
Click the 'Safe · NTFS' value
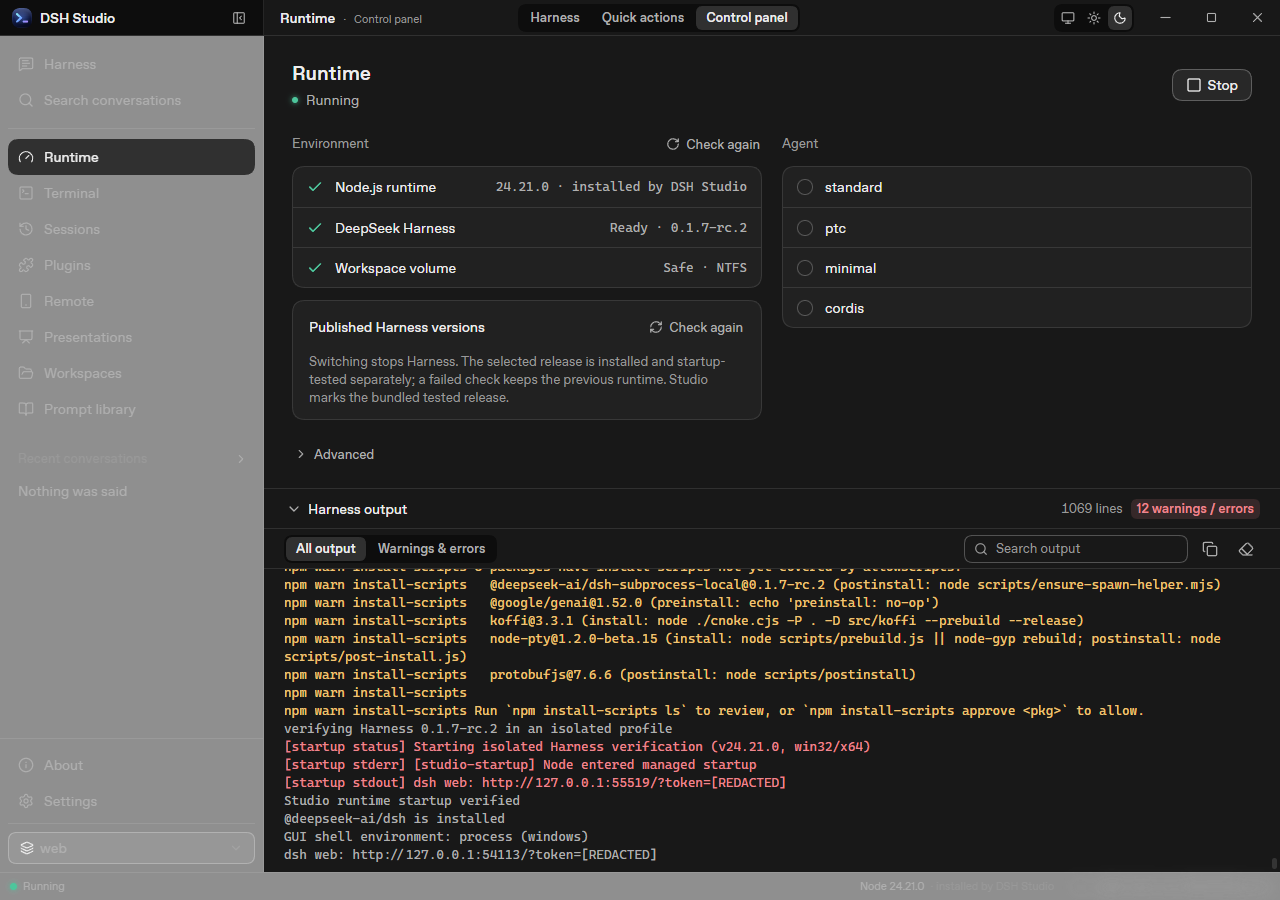[705, 268]
